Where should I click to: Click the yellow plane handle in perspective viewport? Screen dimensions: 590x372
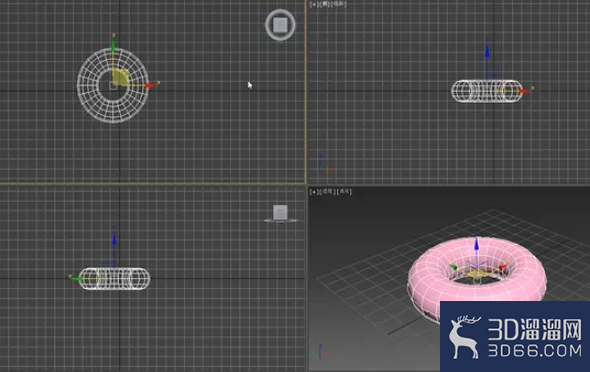click(477, 273)
